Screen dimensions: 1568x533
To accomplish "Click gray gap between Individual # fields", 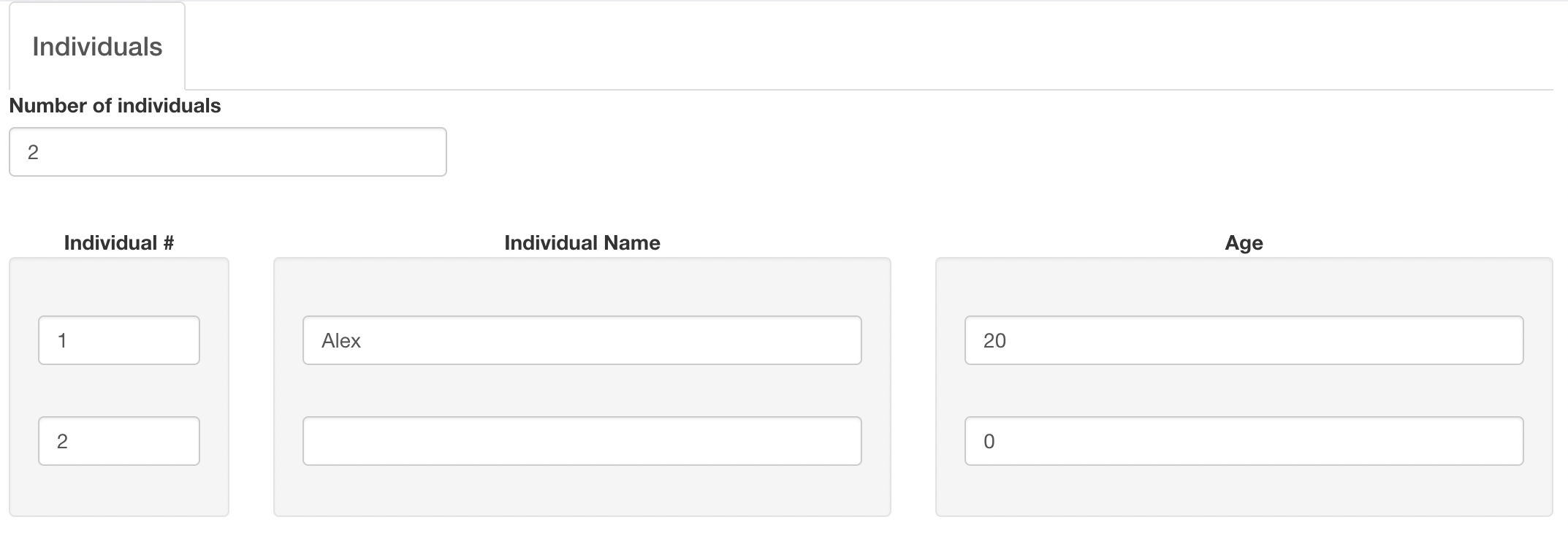I will [x=118, y=391].
